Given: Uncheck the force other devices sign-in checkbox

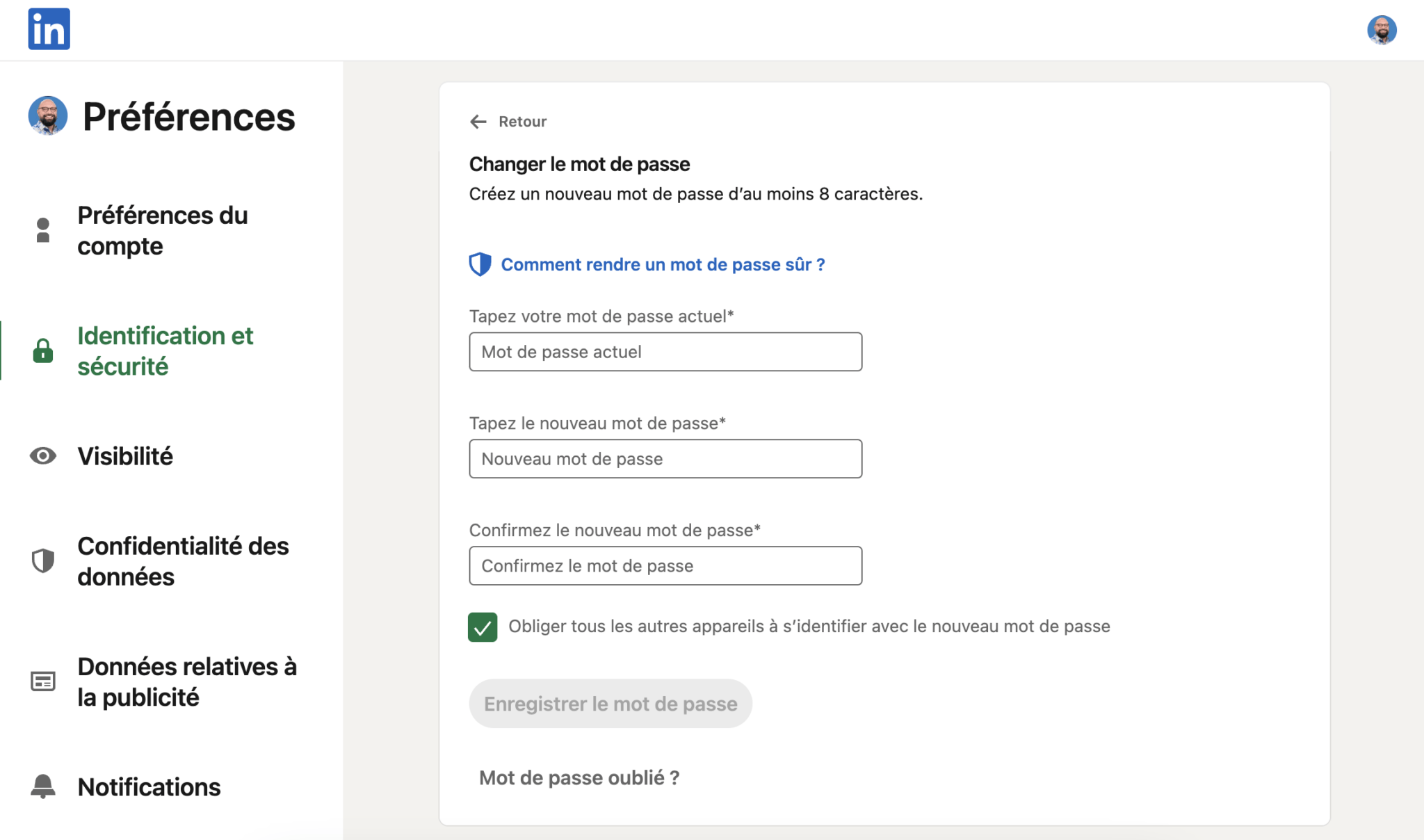Looking at the screenshot, I should pyautogui.click(x=483, y=627).
